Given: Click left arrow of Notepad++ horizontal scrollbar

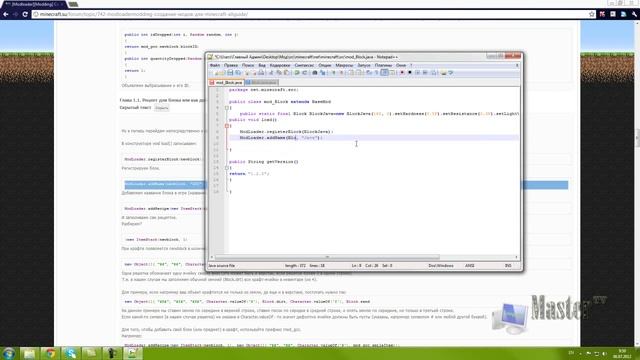Looking at the screenshot, I should [x=211, y=257].
